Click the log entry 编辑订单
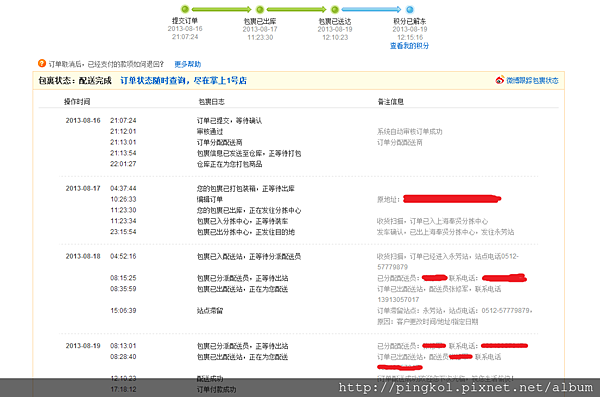This screenshot has width=600, height=397. click(x=210, y=199)
